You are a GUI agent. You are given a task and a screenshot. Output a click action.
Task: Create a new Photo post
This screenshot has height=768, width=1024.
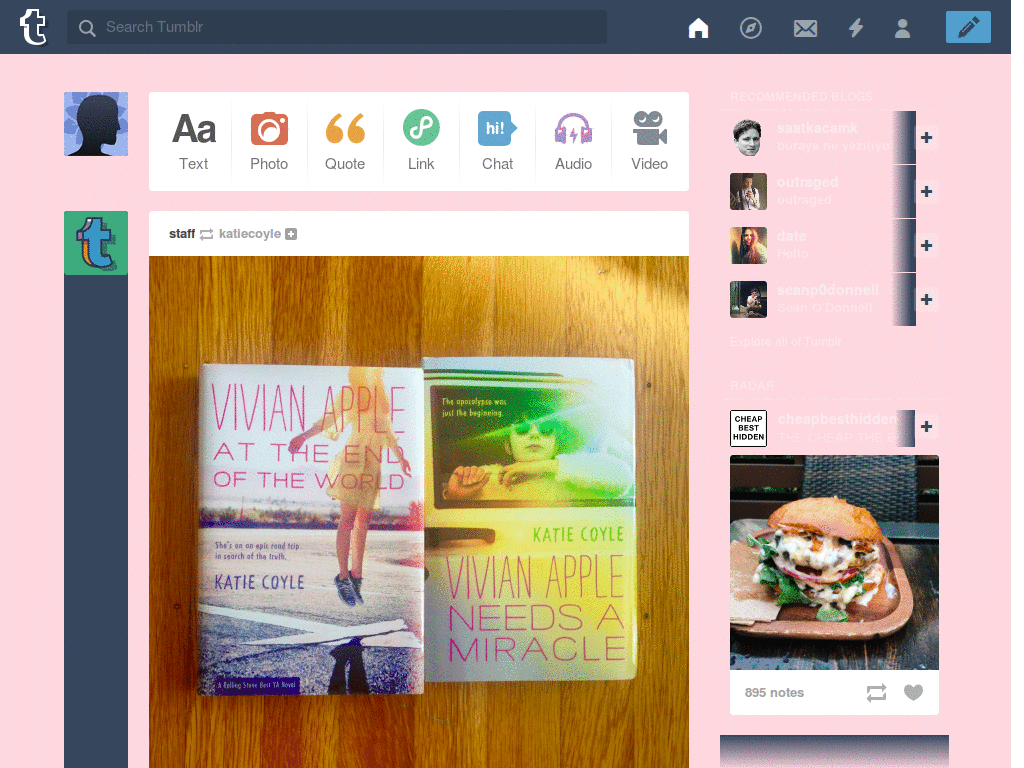pos(269,141)
